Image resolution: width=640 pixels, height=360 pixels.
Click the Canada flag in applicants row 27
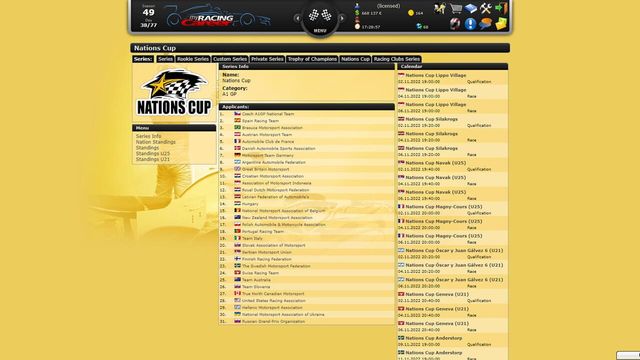(237, 293)
